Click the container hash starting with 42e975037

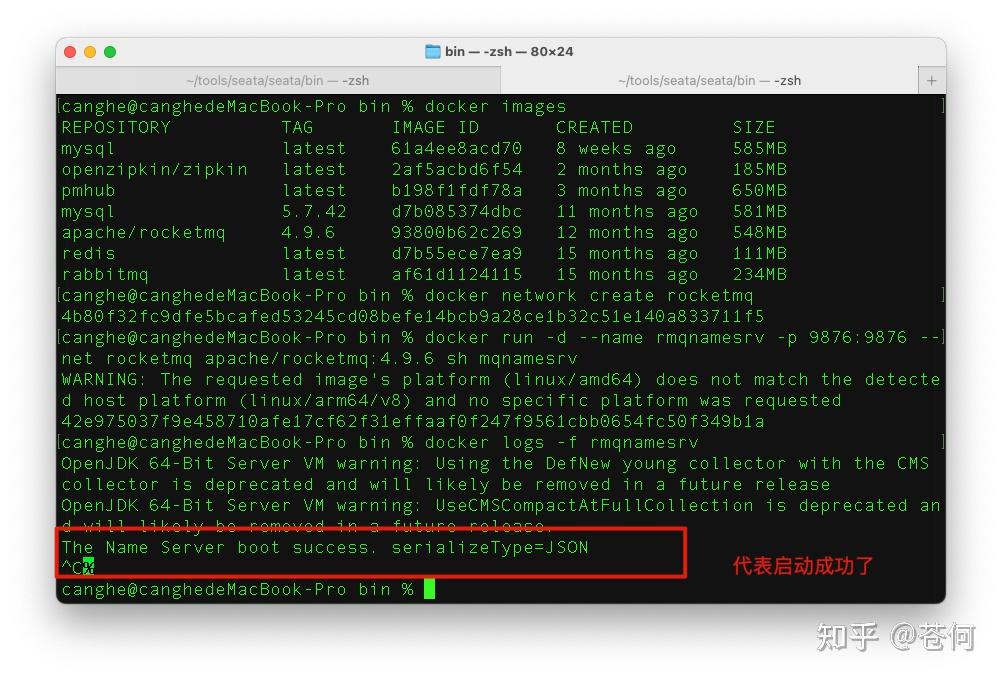pyautogui.click(x=413, y=422)
